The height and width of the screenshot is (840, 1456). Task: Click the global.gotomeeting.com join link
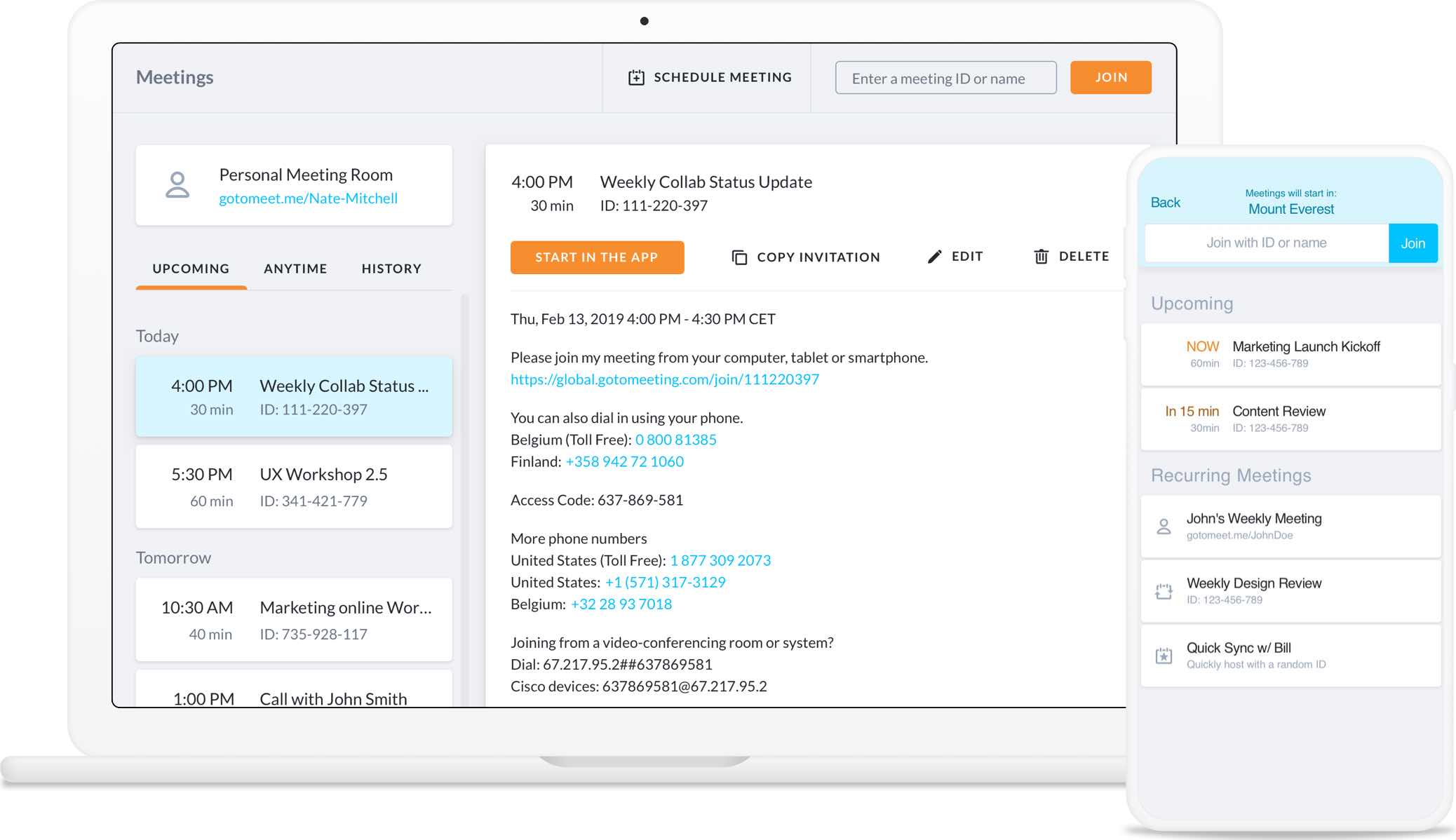pyautogui.click(x=665, y=379)
